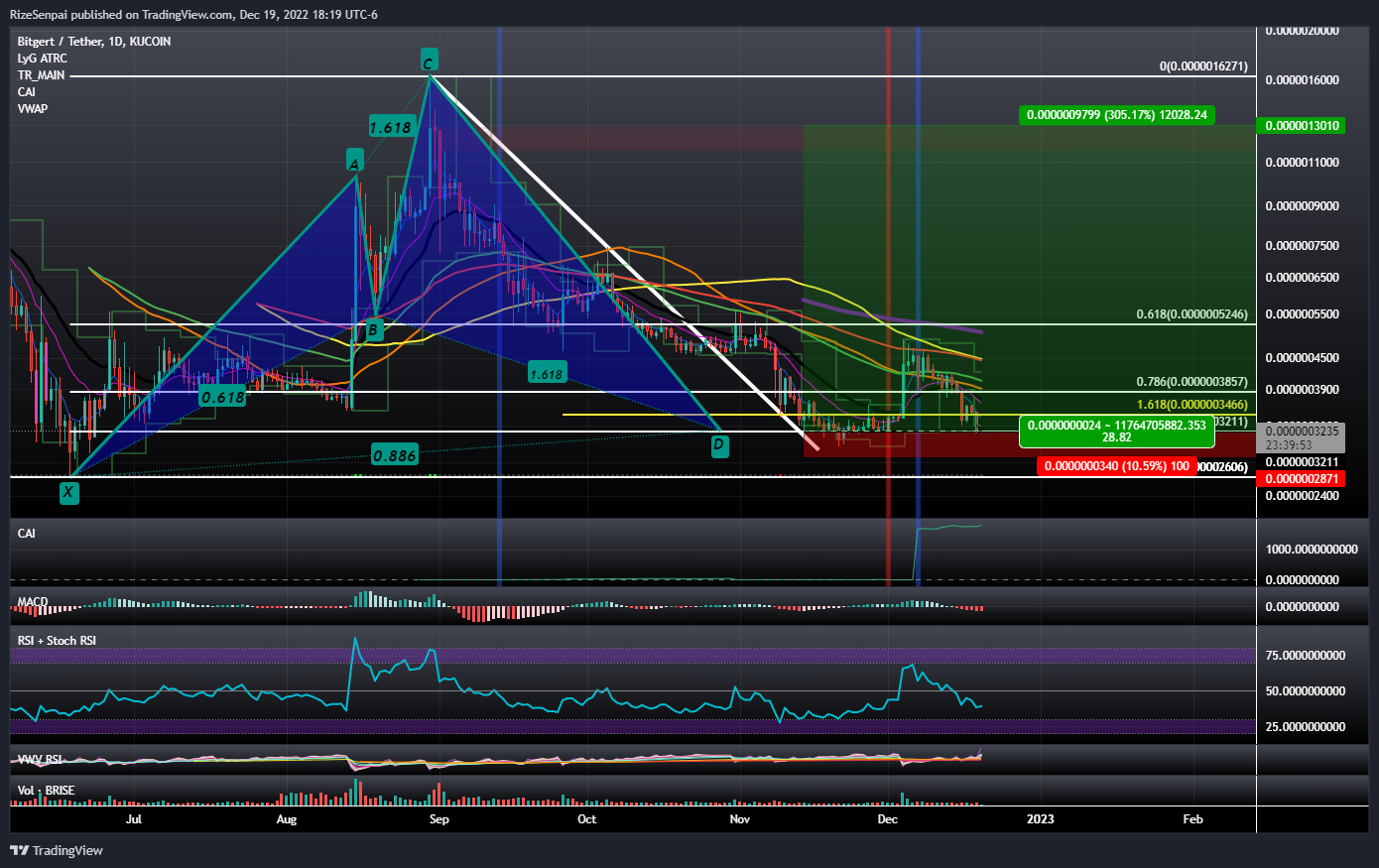Screen dimensions: 1379x868
Task: Click the RizeSenpai published header text
Action: pyautogui.click(x=193, y=15)
